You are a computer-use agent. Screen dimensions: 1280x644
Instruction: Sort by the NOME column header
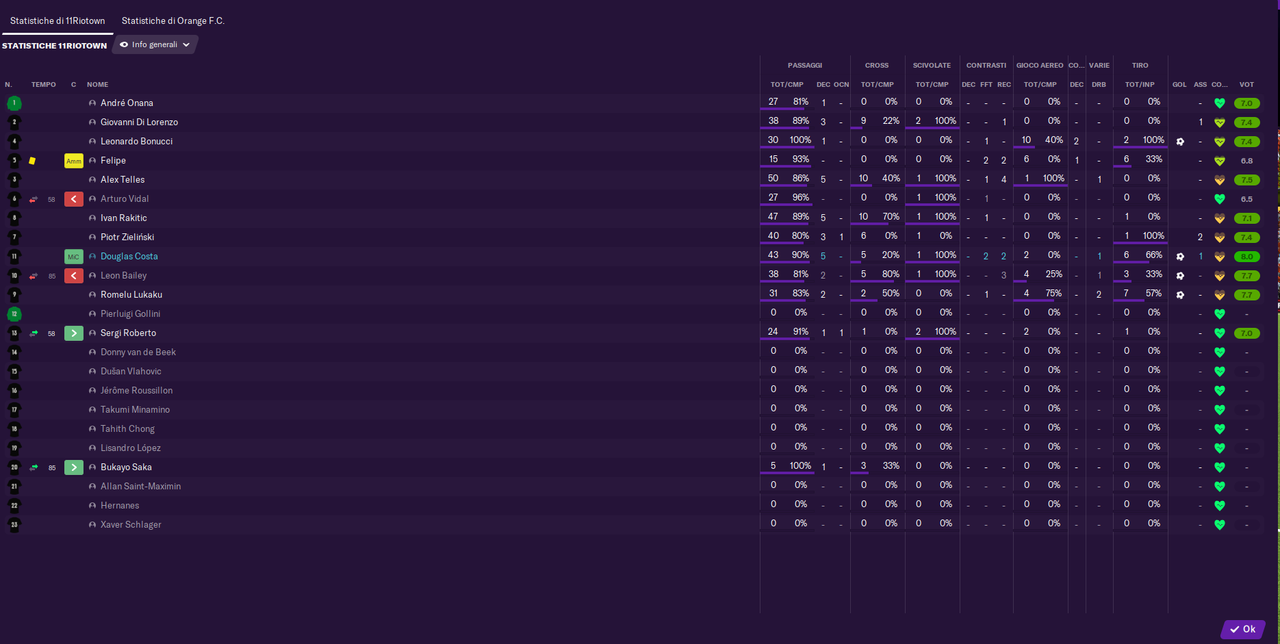pyautogui.click(x=97, y=85)
